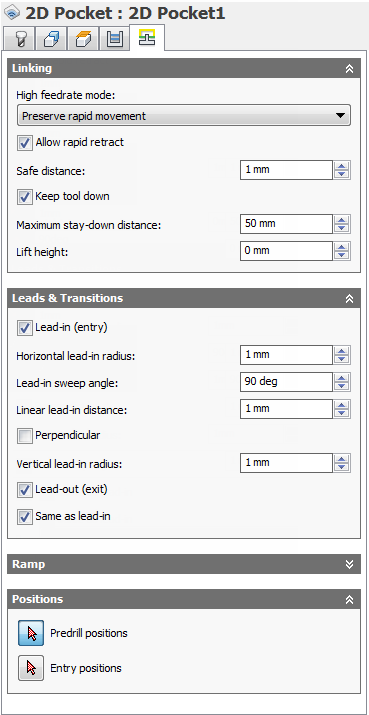The width and height of the screenshot is (369, 715).
Task: Enable the Perpendicular checkbox
Action: (25, 435)
